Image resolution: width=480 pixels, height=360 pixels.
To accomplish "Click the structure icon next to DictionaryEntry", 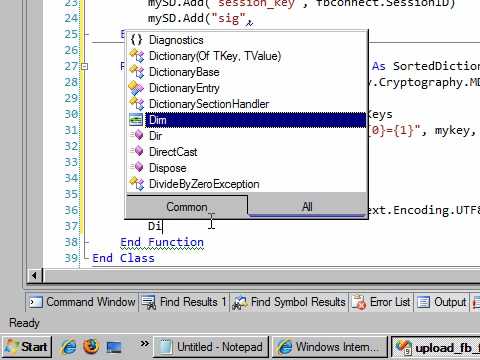I will (x=136, y=88).
